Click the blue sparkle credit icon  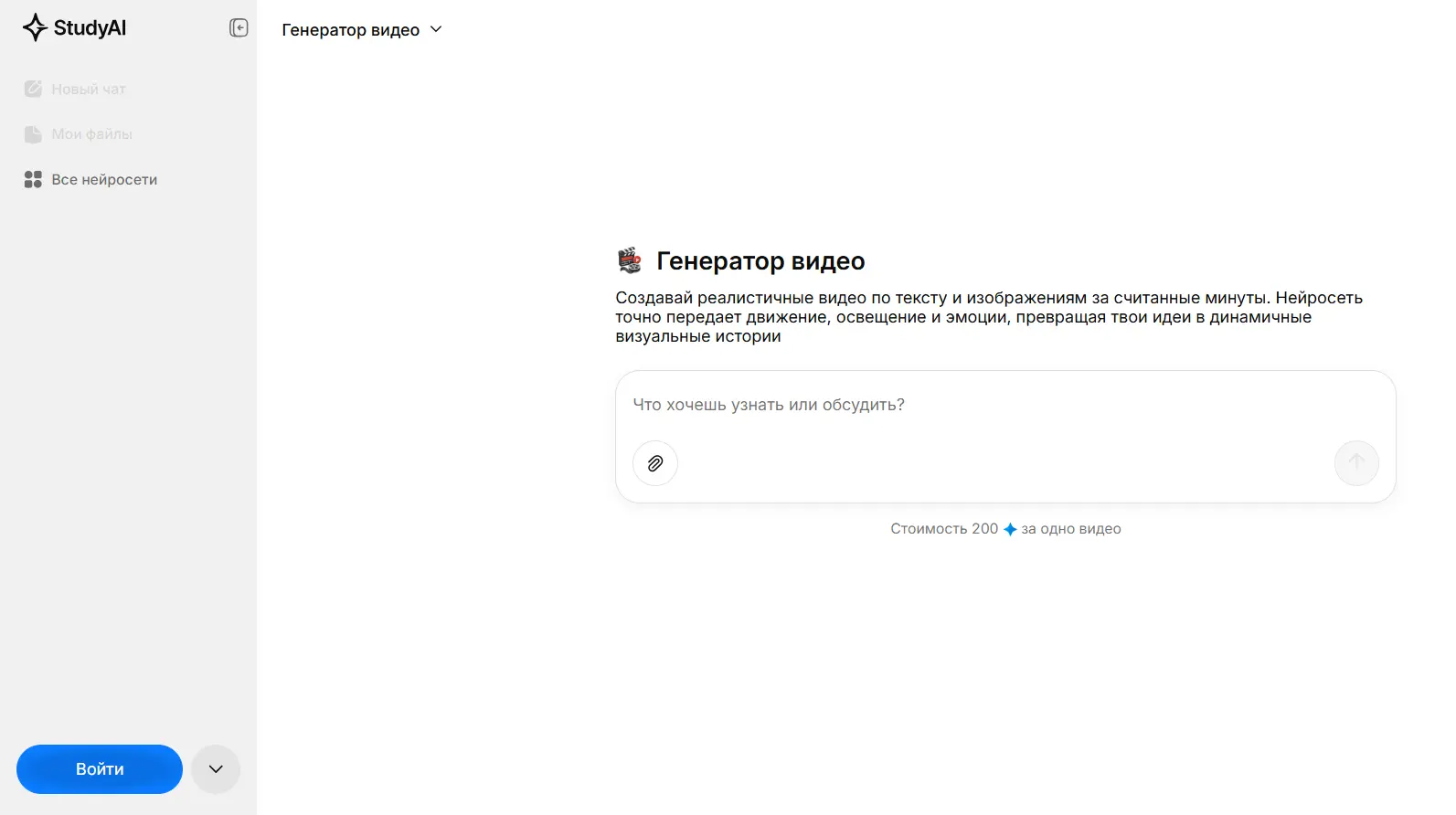pos(1010,529)
